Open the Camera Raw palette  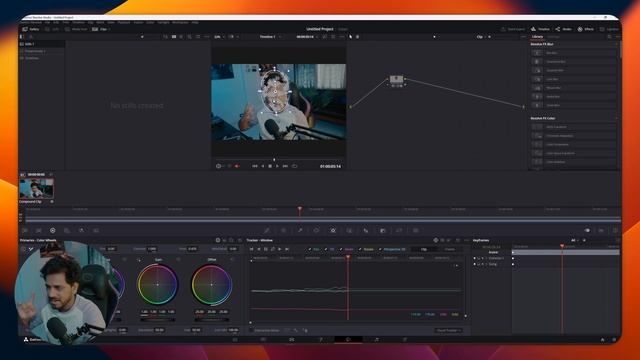[25, 231]
